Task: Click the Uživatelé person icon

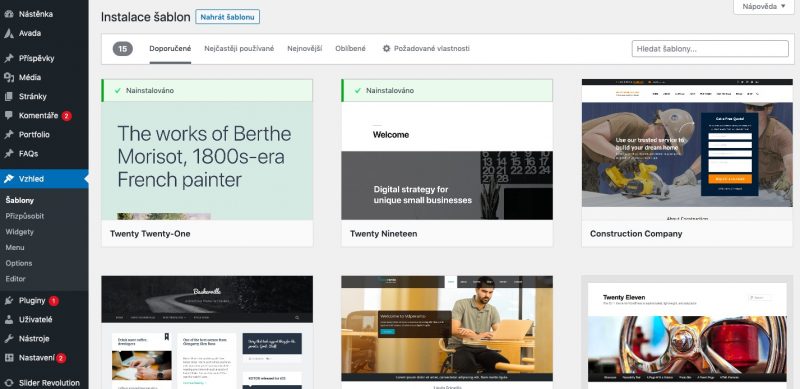Action: click(9, 320)
